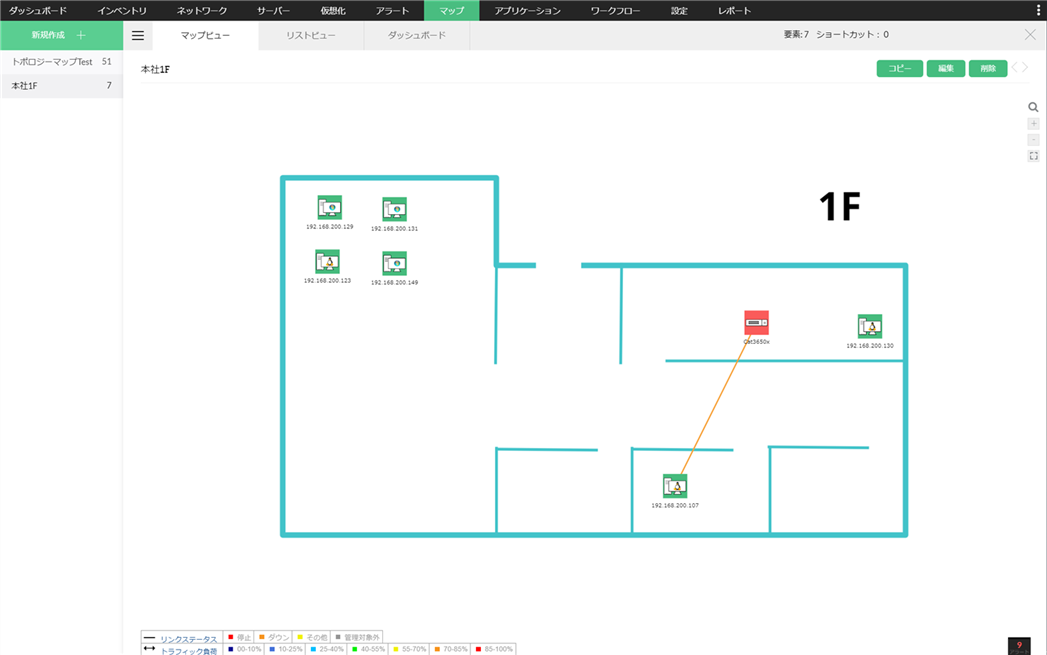Toggle fullscreen map view icon

click(1034, 156)
